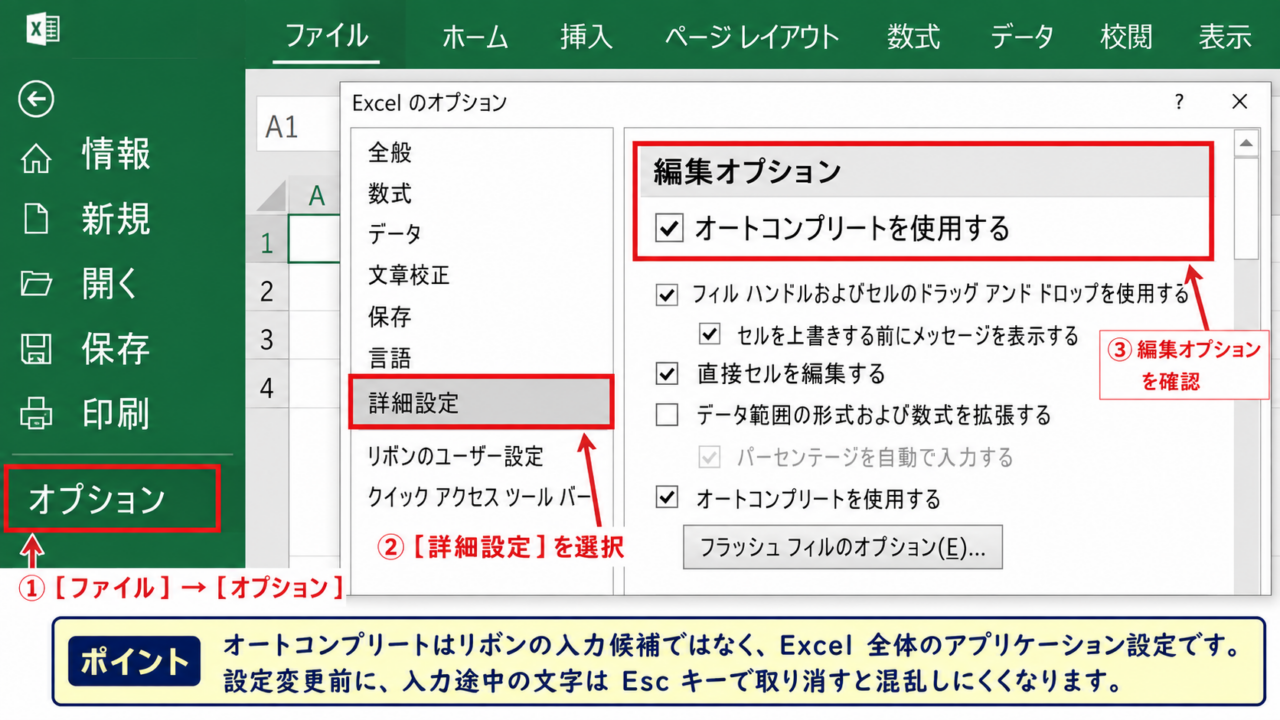Toggle パーセンテージを自動で入力する checkbox

click(x=710, y=457)
